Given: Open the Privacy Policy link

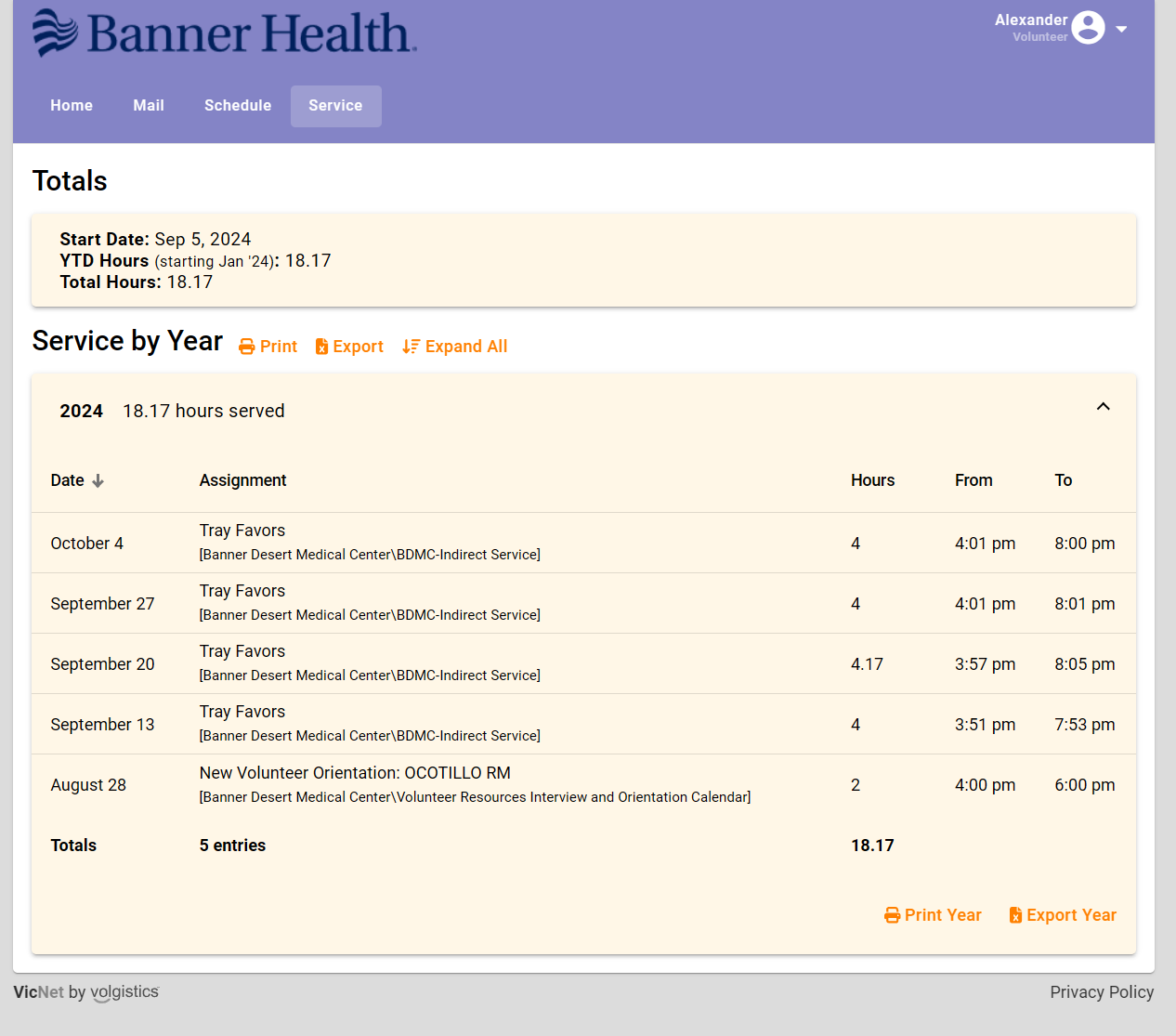Looking at the screenshot, I should point(1102,992).
